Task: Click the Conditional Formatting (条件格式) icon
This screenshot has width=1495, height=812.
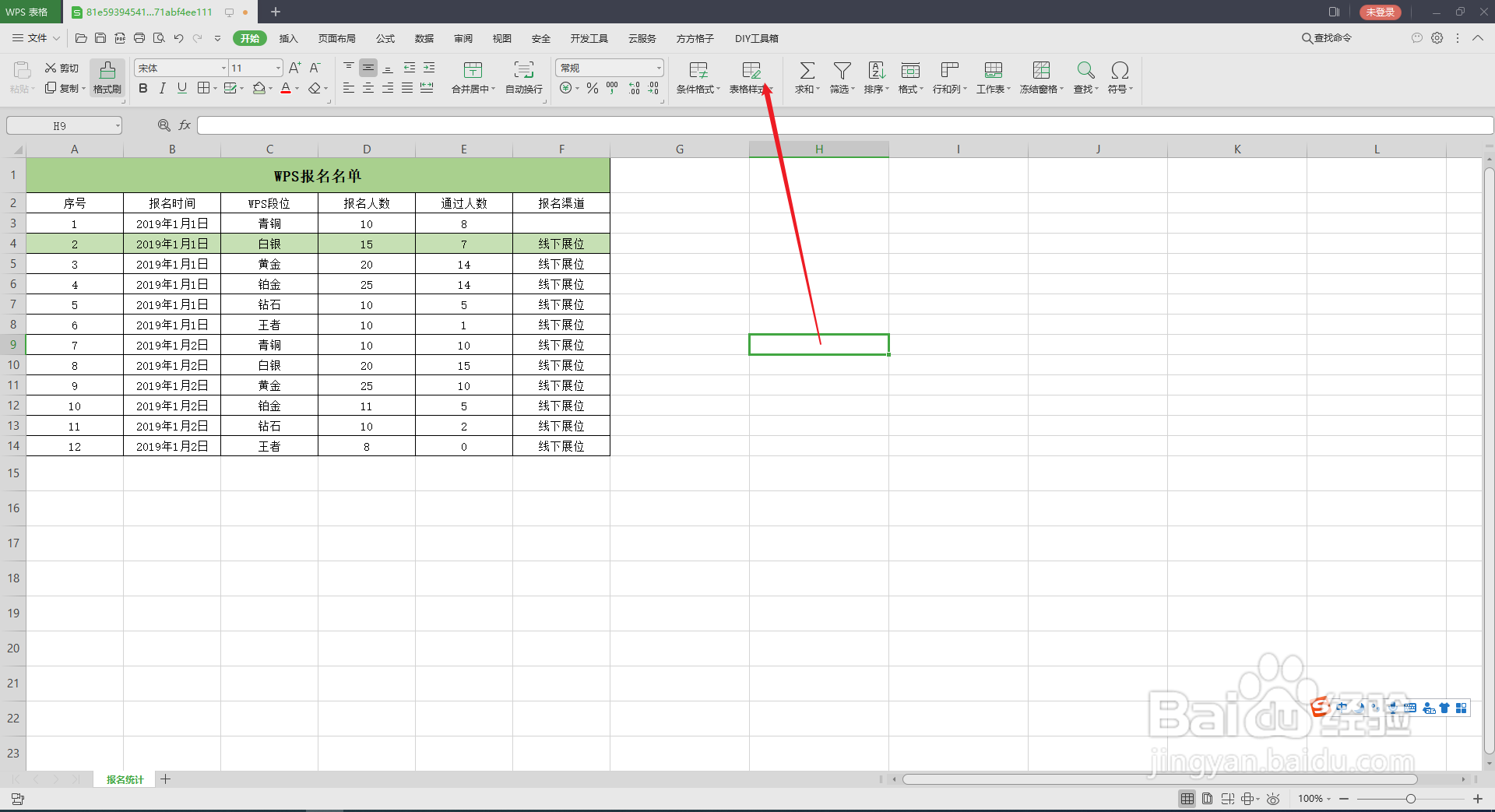Action: pyautogui.click(x=698, y=71)
